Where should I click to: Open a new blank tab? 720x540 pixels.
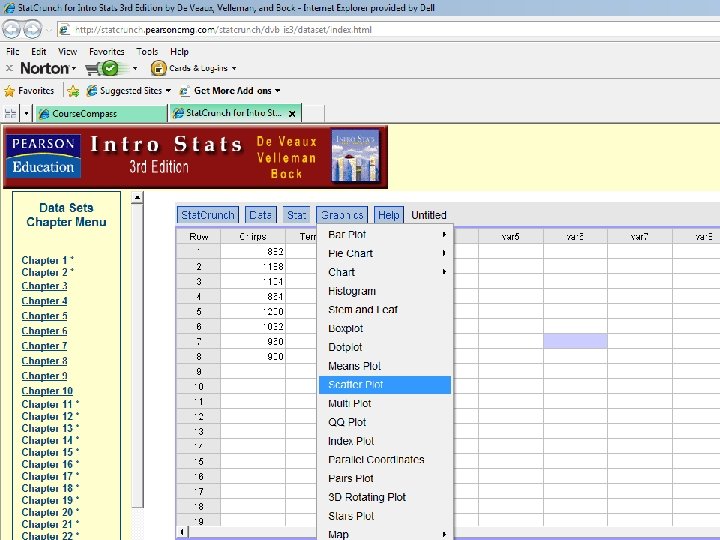[x=313, y=113]
